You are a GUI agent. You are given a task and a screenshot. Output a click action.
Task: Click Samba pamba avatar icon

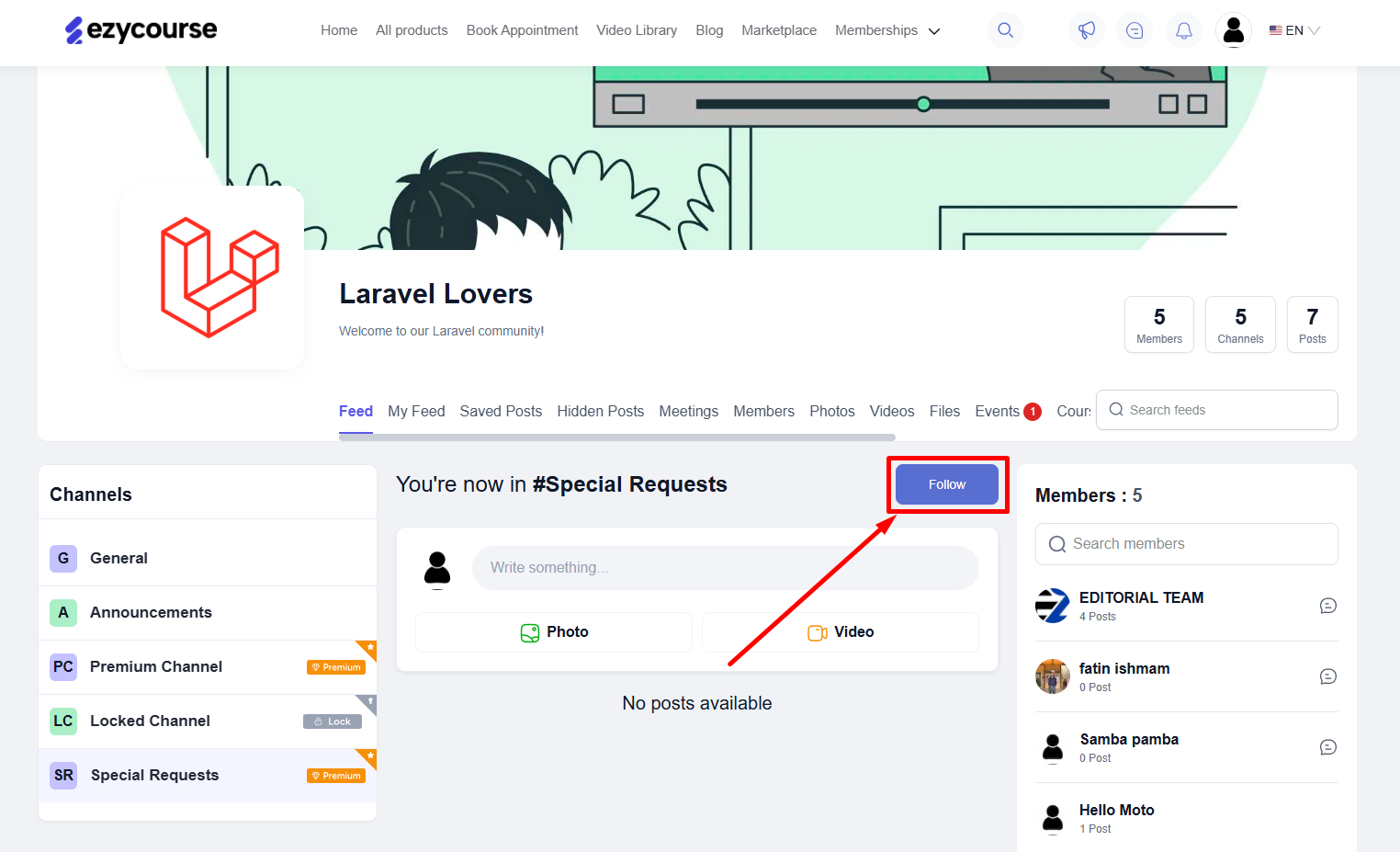(1053, 747)
